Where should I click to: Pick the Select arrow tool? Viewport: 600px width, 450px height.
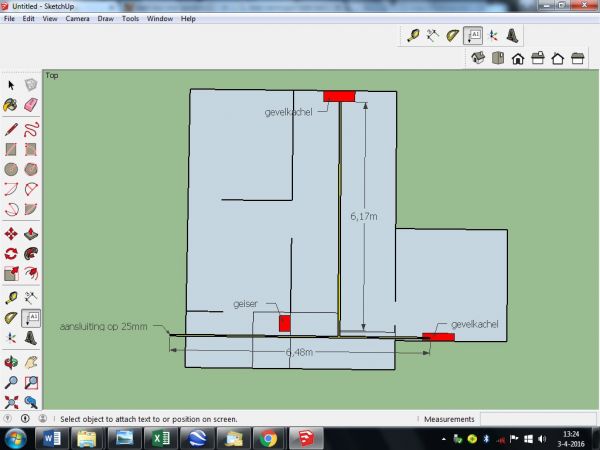coord(11,85)
